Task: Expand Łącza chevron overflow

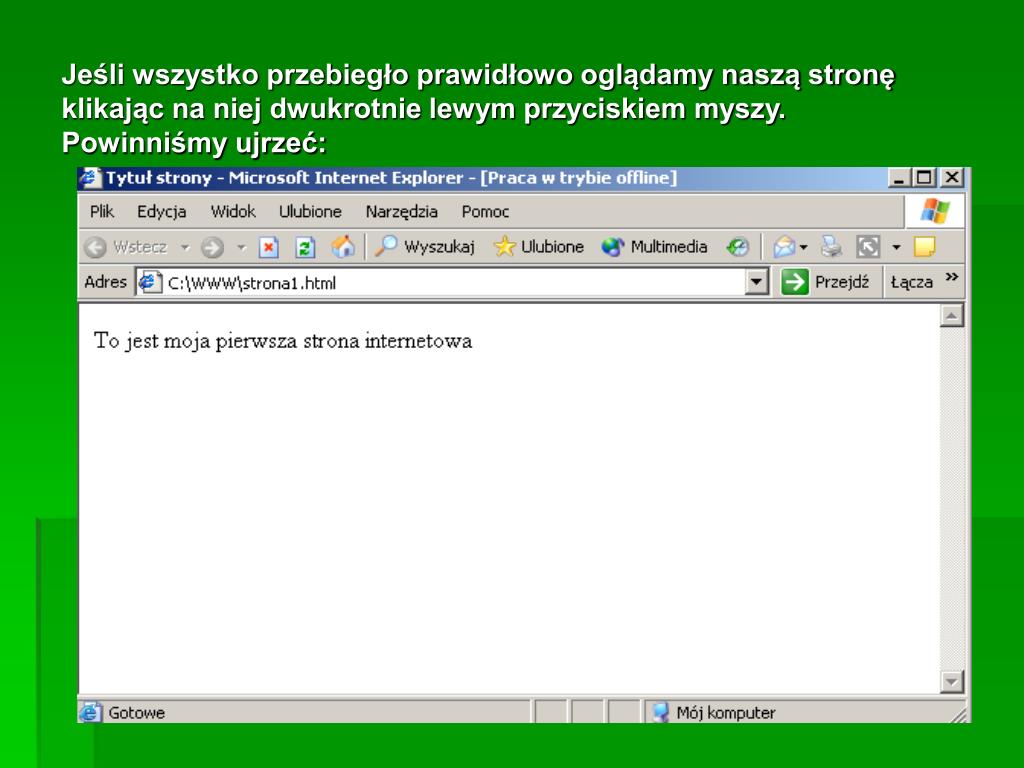Action: tap(952, 278)
